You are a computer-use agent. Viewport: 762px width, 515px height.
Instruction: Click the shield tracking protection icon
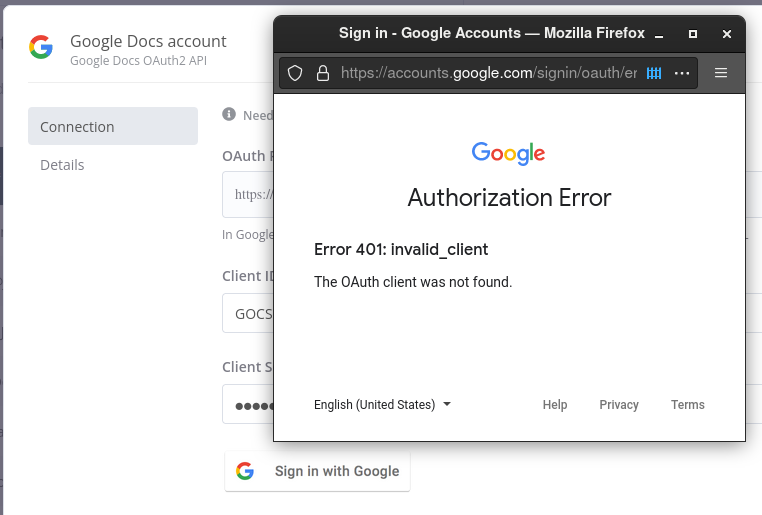[295, 73]
